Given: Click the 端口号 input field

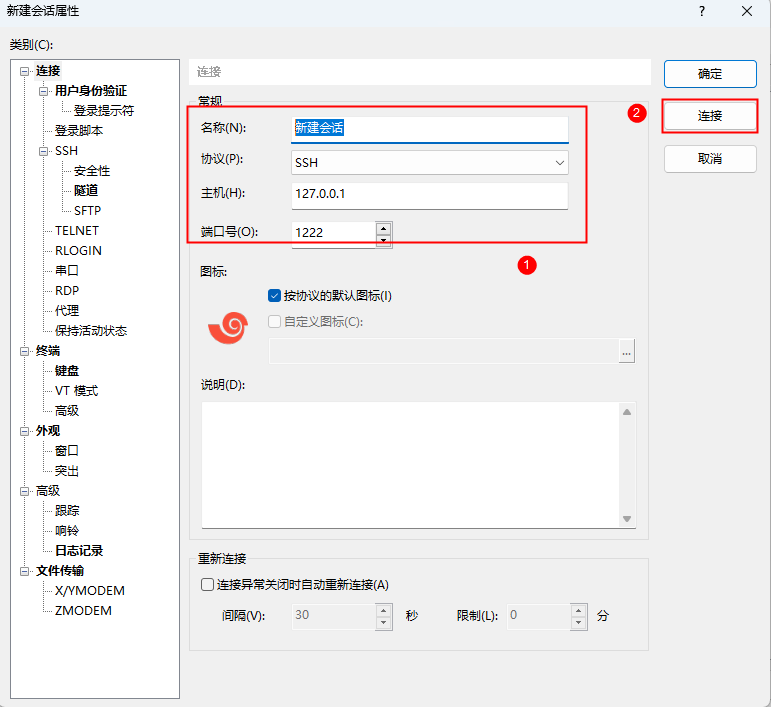Looking at the screenshot, I should click(x=333, y=234).
